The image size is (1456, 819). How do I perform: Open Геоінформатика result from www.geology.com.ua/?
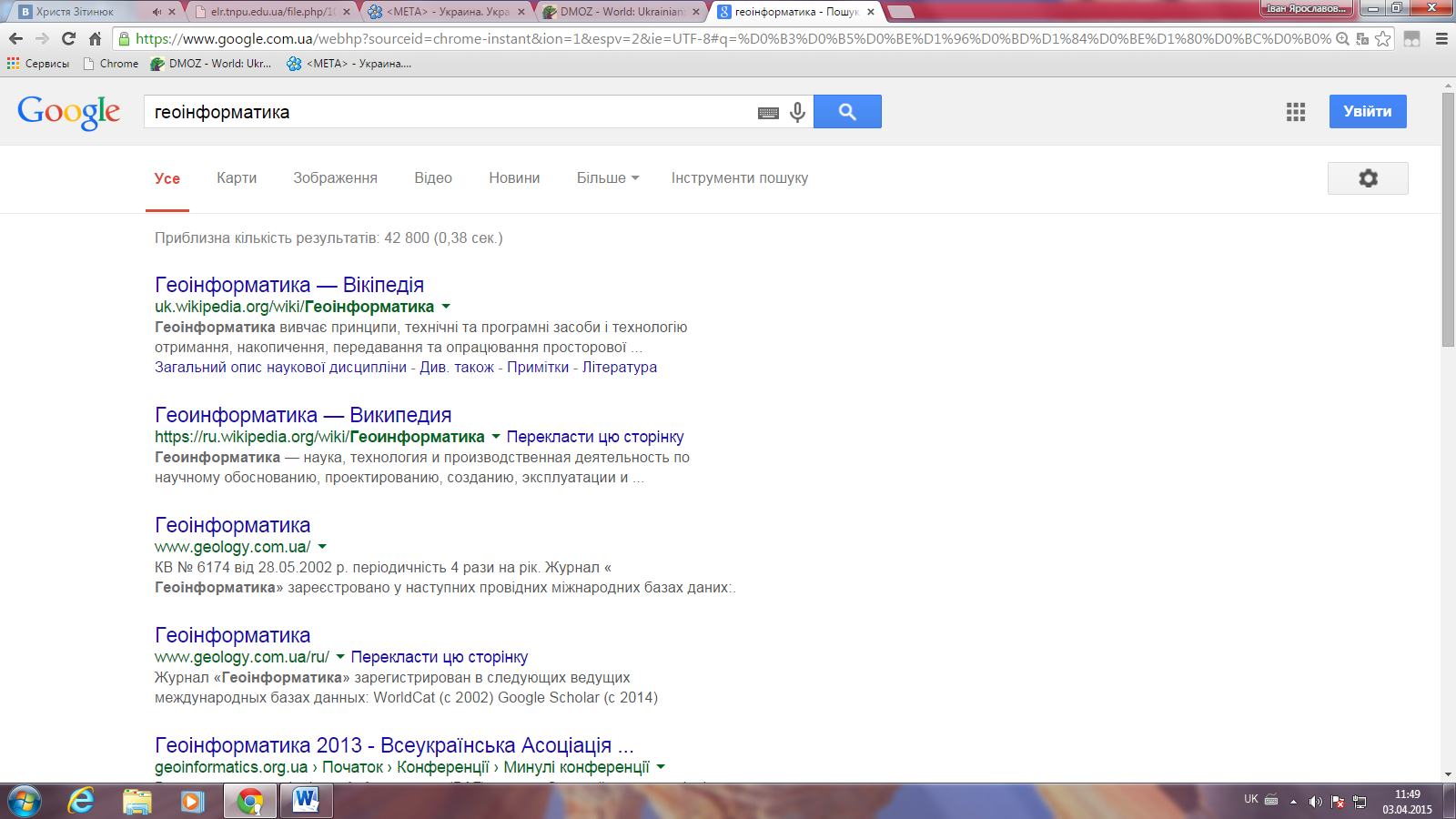tap(232, 525)
